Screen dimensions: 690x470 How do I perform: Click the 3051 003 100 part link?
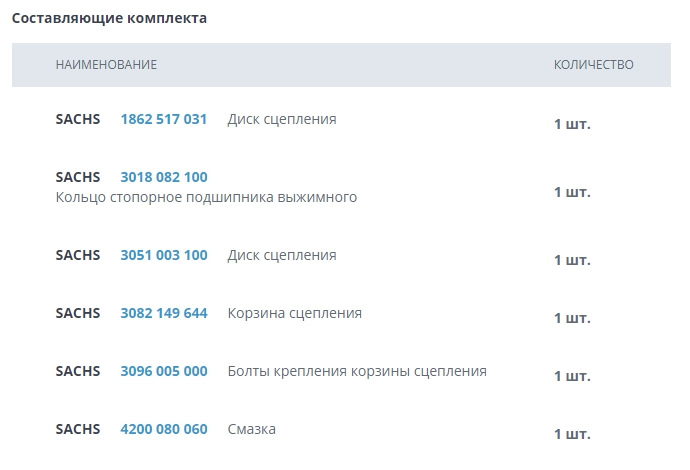click(164, 255)
